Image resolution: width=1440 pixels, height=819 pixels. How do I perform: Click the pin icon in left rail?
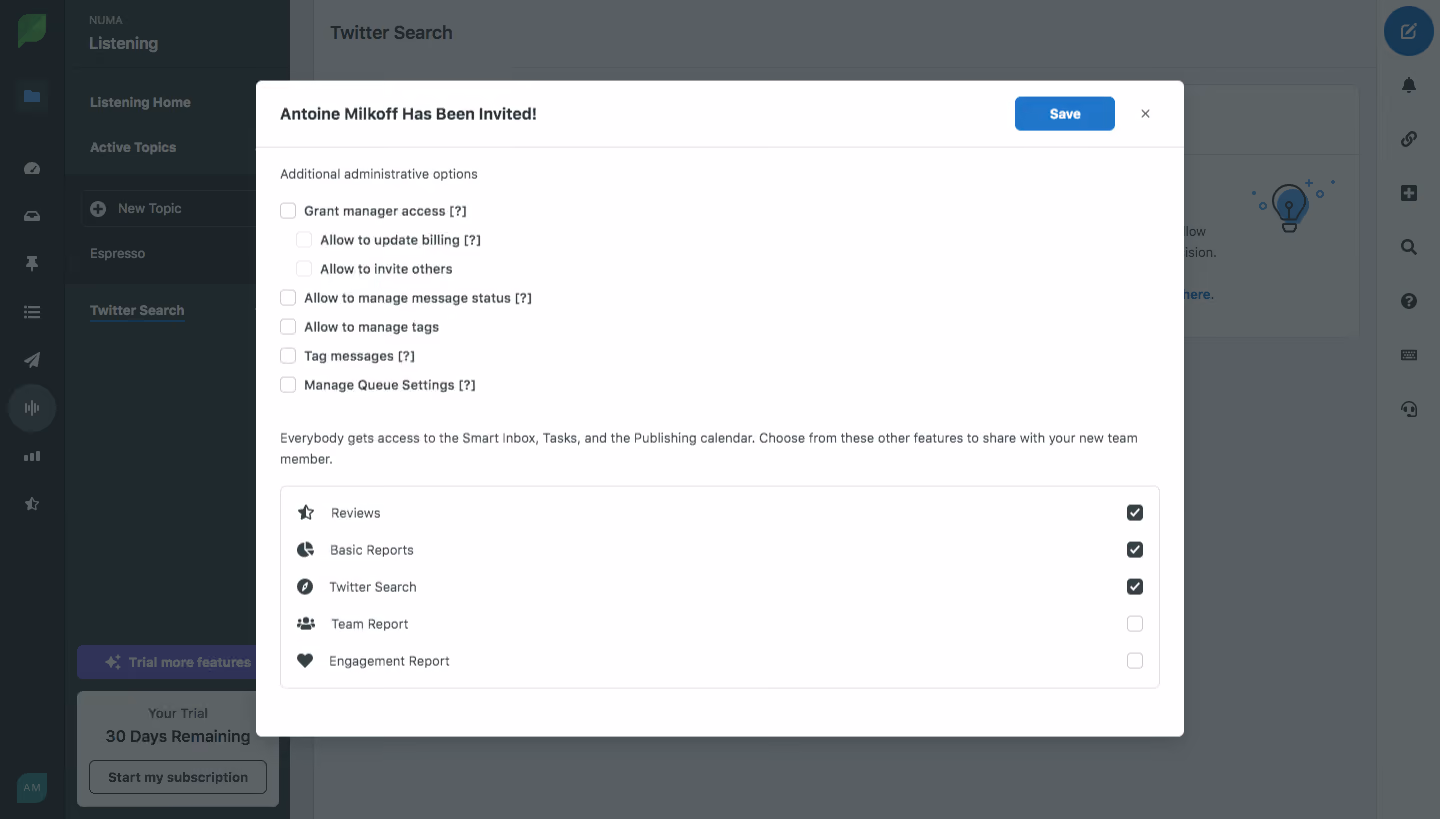pyautogui.click(x=32, y=264)
